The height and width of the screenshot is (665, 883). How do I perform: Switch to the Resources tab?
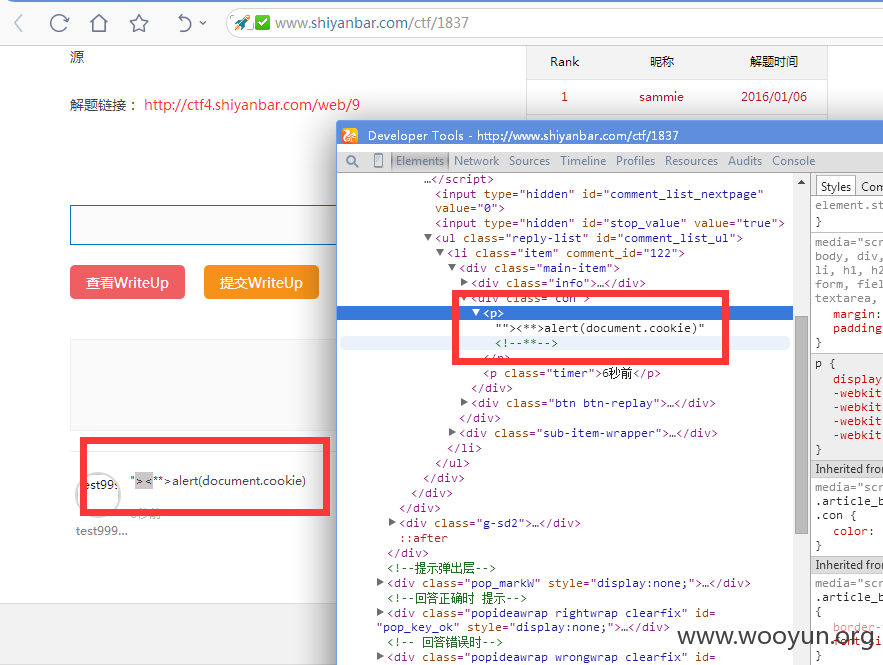[691, 161]
